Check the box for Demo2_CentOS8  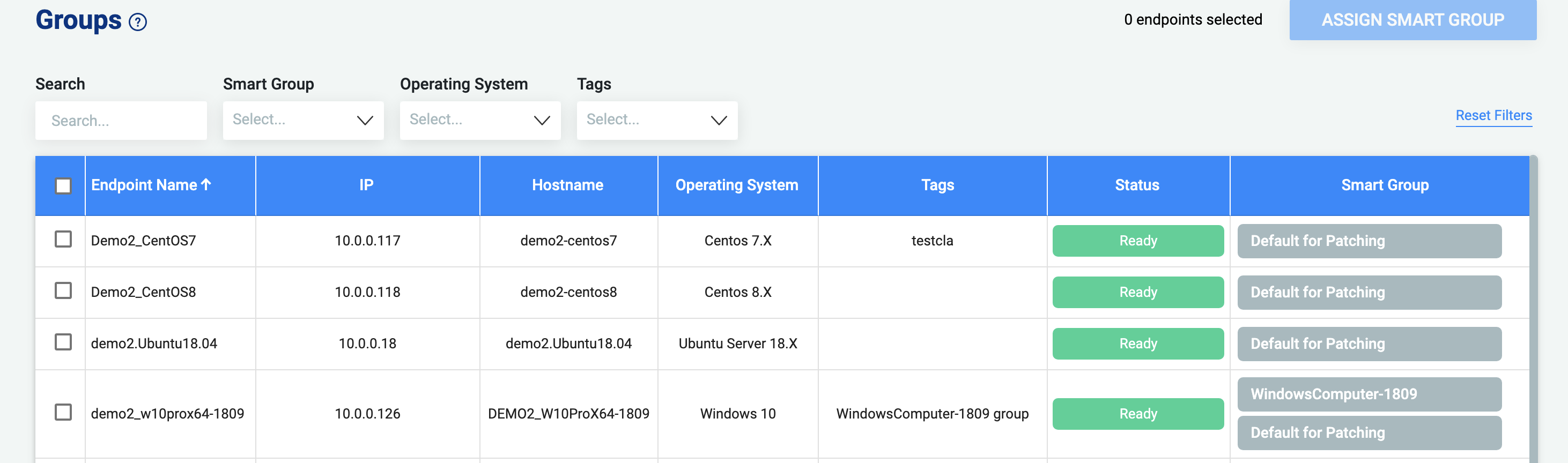click(x=63, y=291)
